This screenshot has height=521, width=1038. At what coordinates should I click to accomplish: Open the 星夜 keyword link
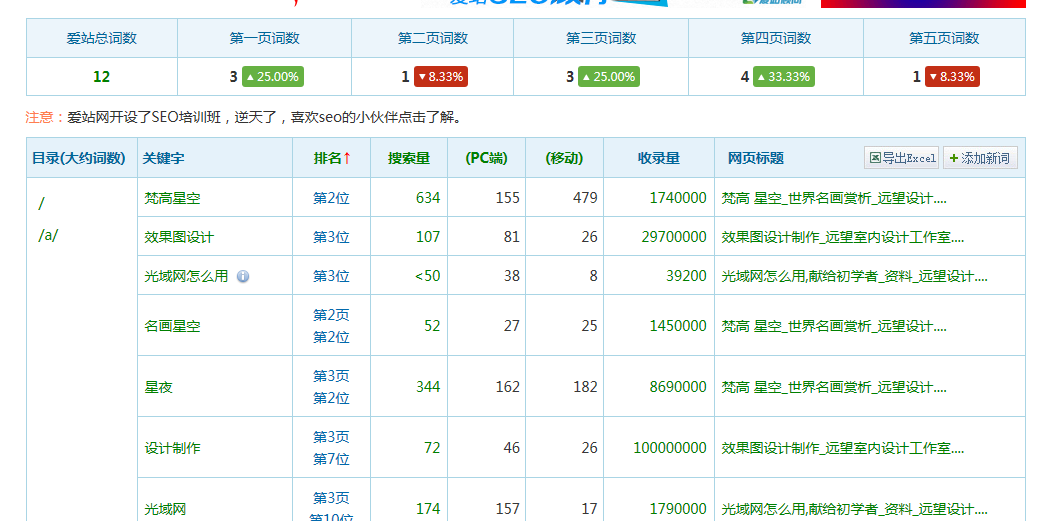click(x=158, y=387)
